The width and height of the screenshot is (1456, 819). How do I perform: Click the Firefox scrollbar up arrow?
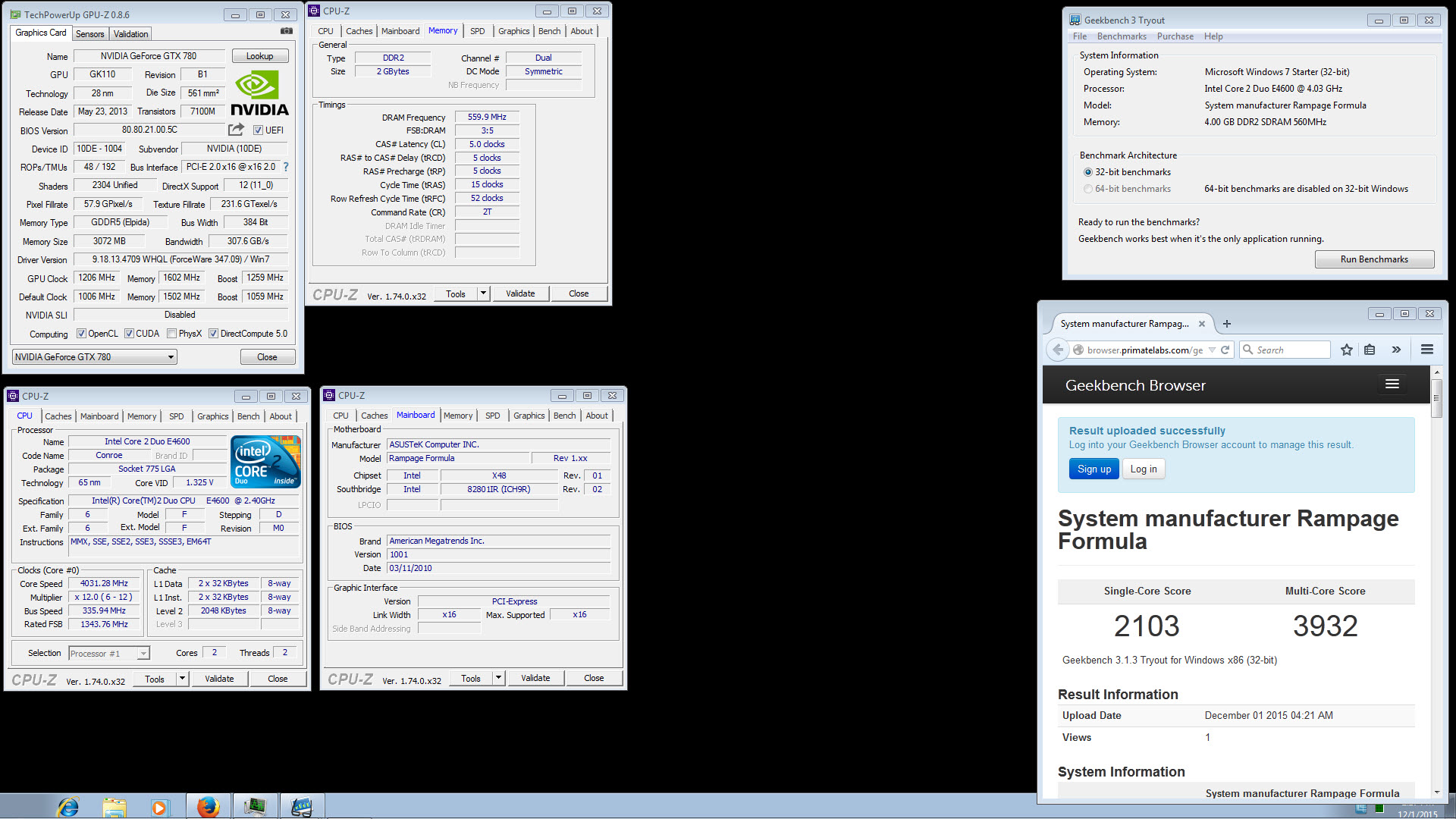(1436, 372)
